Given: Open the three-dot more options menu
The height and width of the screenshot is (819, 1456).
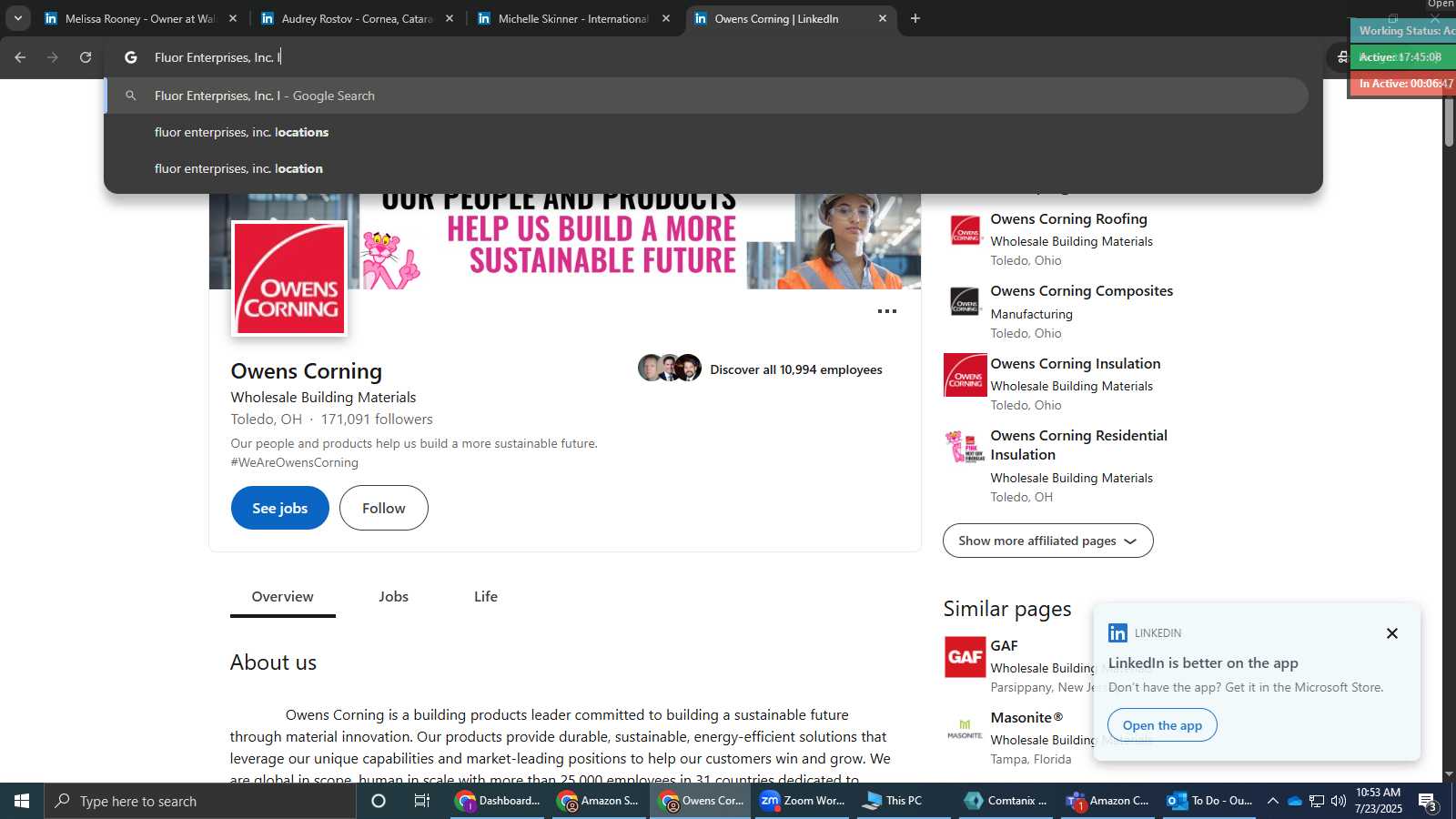Looking at the screenshot, I should (x=887, y=311).
